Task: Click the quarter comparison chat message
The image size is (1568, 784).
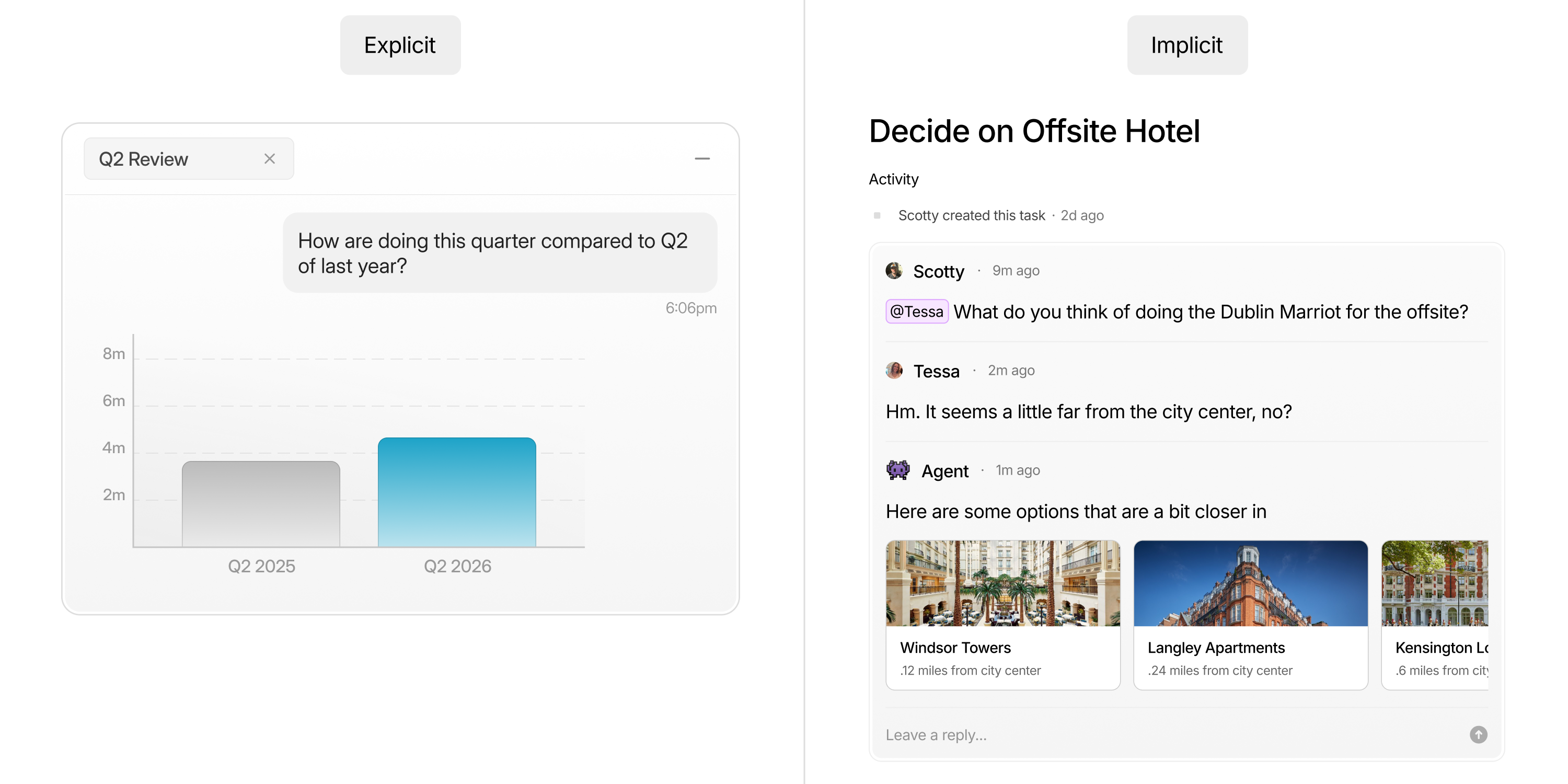Action: coord(500,253)
